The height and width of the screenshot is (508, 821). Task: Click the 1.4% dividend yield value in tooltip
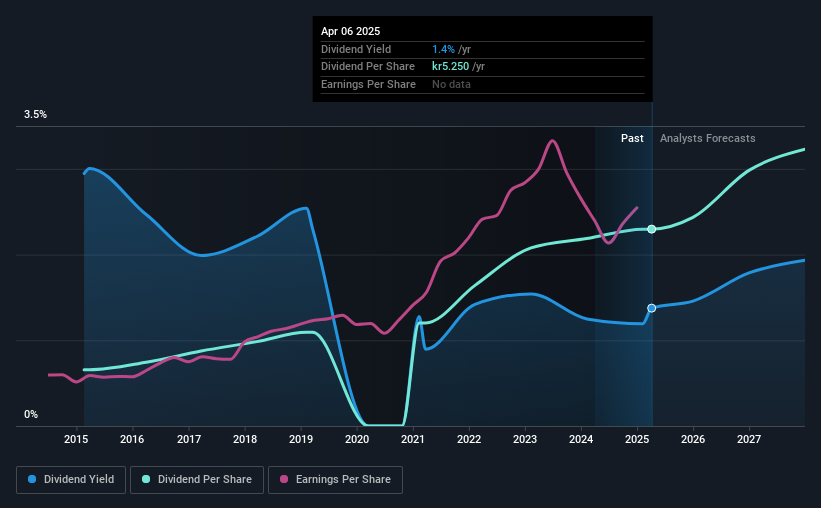click(443, 49)
